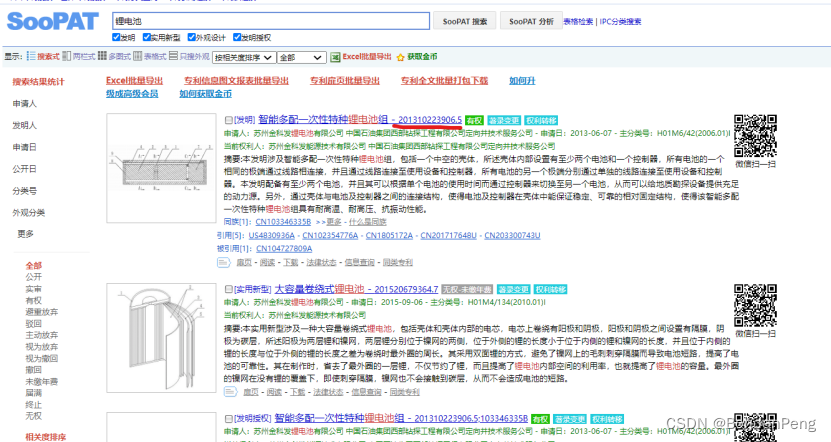Image resolution: width=831 pixels, height=442 pixels.
Task: Click the SooPAT logo
Action: (x=52, y=22)
